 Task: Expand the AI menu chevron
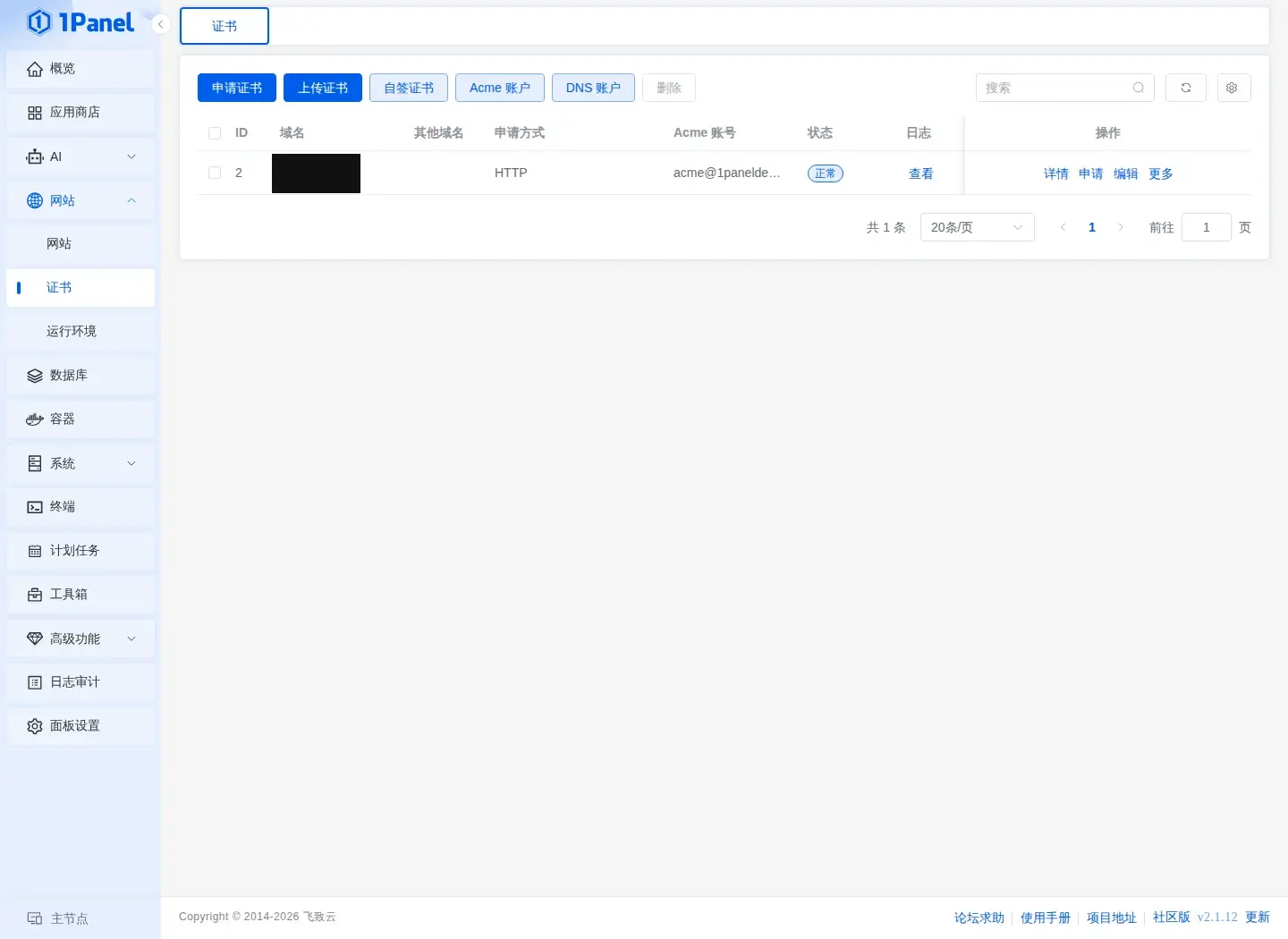(x=131, y=156)
